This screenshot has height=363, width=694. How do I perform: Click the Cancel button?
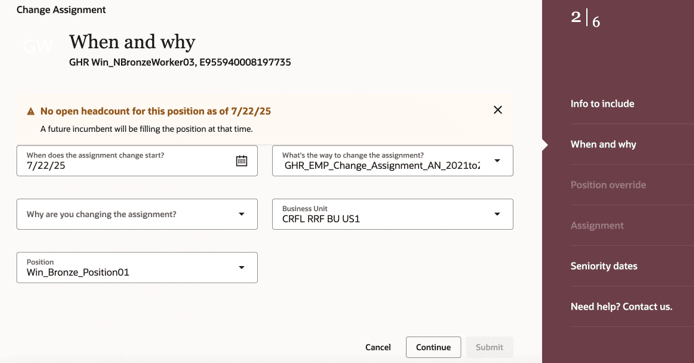click(378, 348)
